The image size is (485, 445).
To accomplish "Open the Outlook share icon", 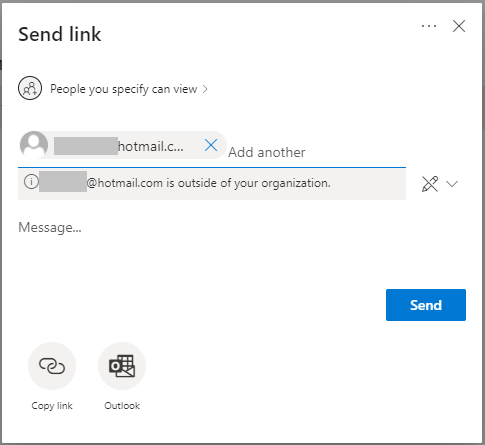I will coord(122,366).
